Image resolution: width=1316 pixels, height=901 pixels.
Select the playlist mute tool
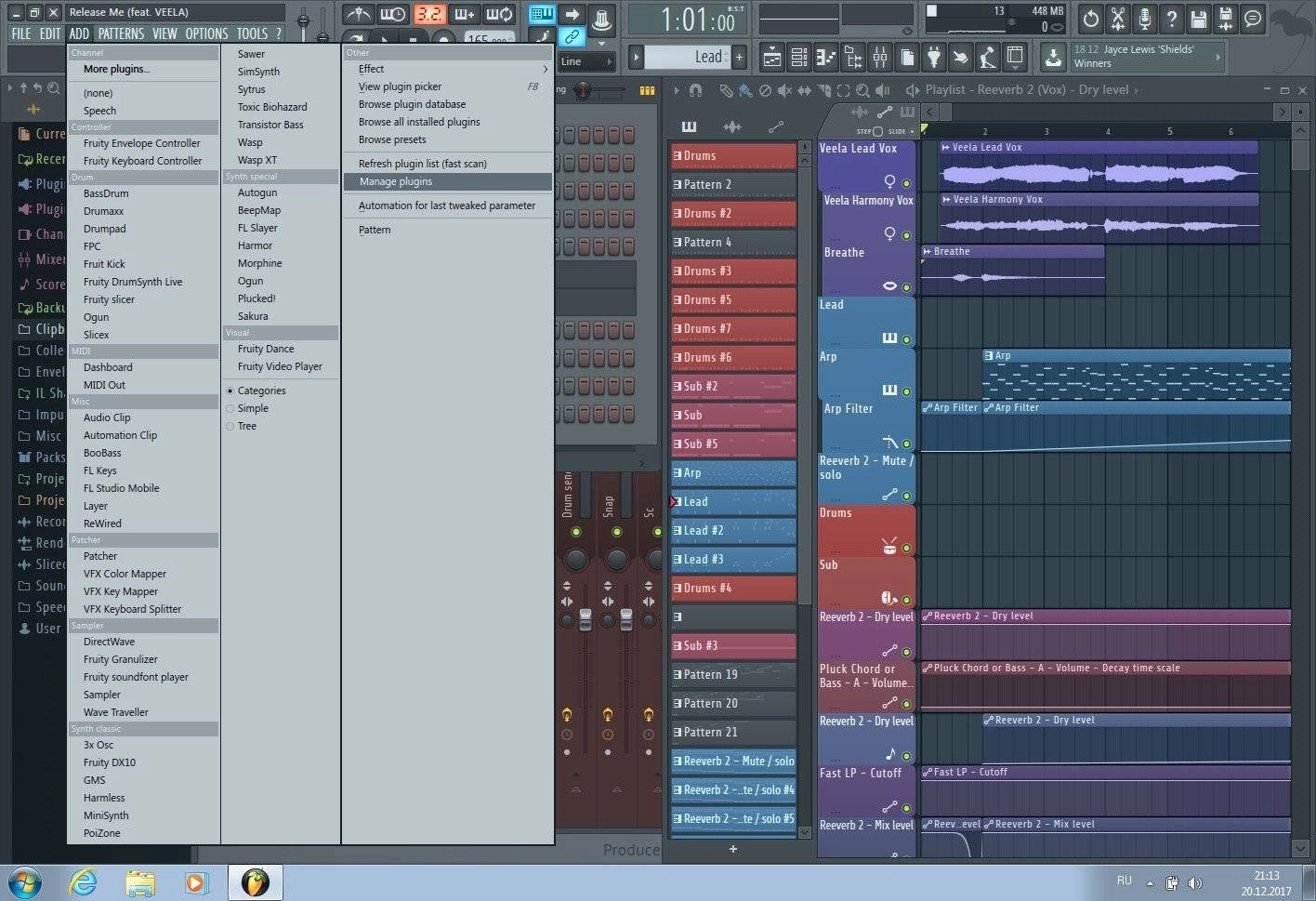pos(784,90)
